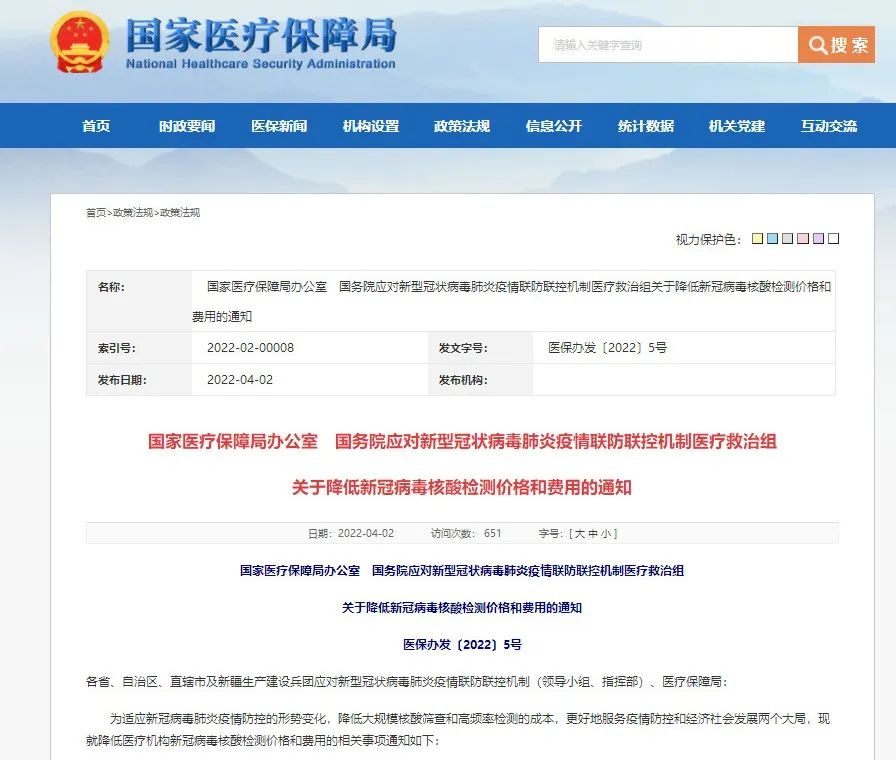The height and width of the screenshot is (760, 896).
Task: Click the 名称: label cell
Action: tap(139, 301)
